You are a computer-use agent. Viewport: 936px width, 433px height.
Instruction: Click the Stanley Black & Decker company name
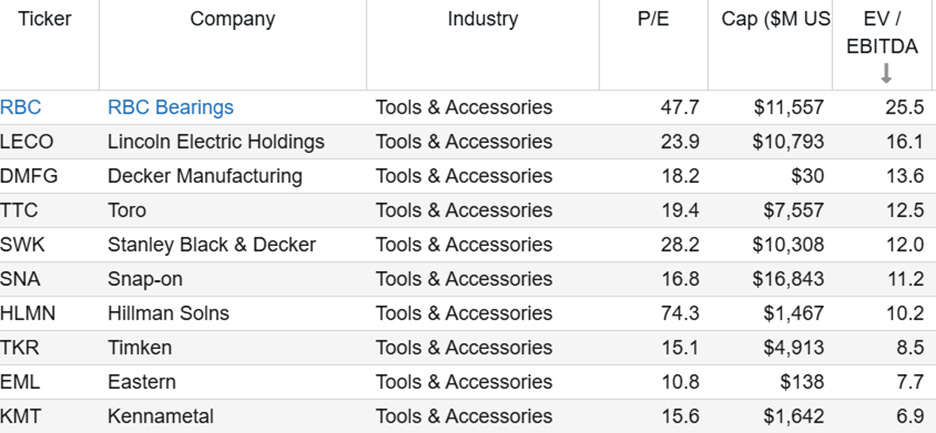click(x=212, y=245)
